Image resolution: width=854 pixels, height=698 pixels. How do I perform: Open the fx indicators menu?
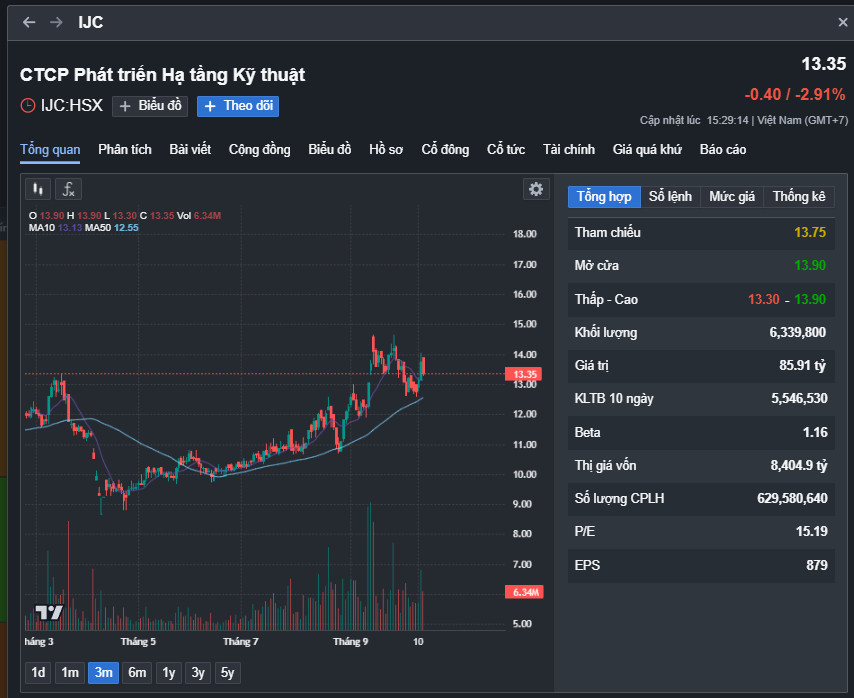(68, 189)
